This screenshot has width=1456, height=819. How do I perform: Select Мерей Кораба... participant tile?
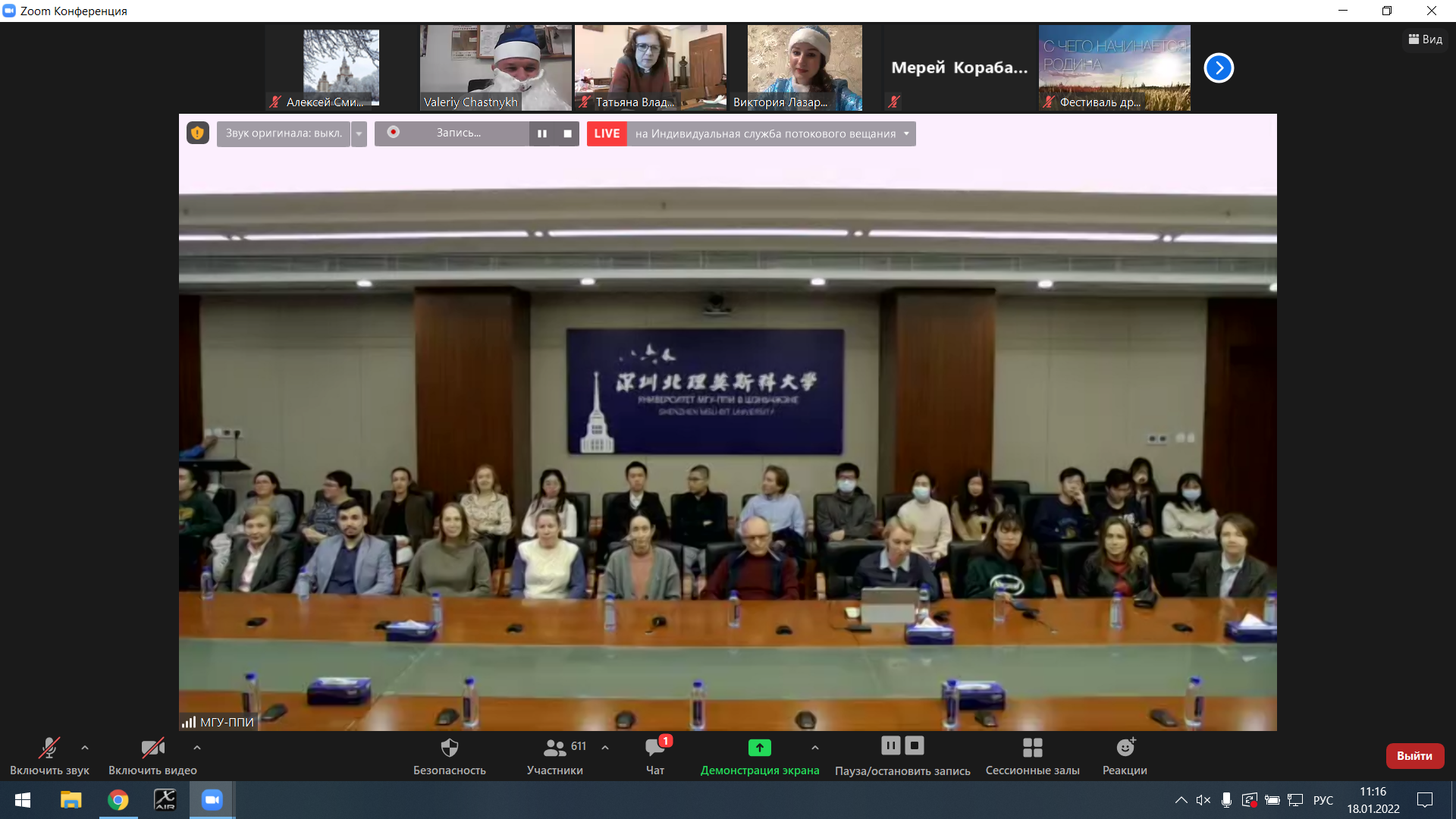[960, 68]
